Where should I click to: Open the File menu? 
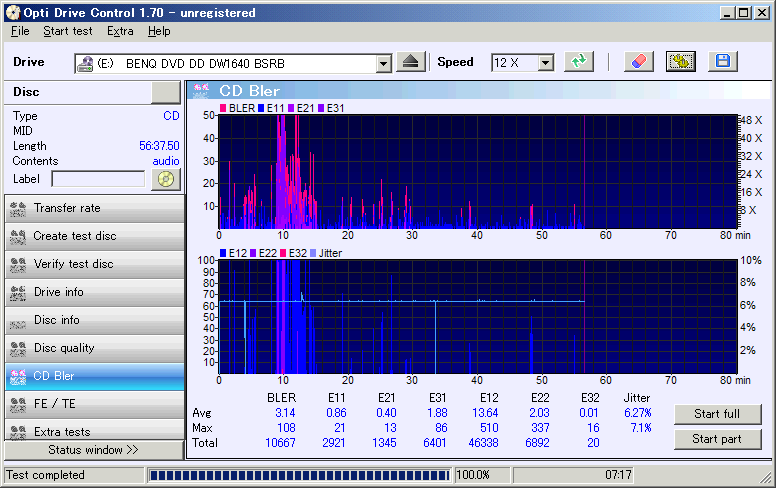point(20,31)
